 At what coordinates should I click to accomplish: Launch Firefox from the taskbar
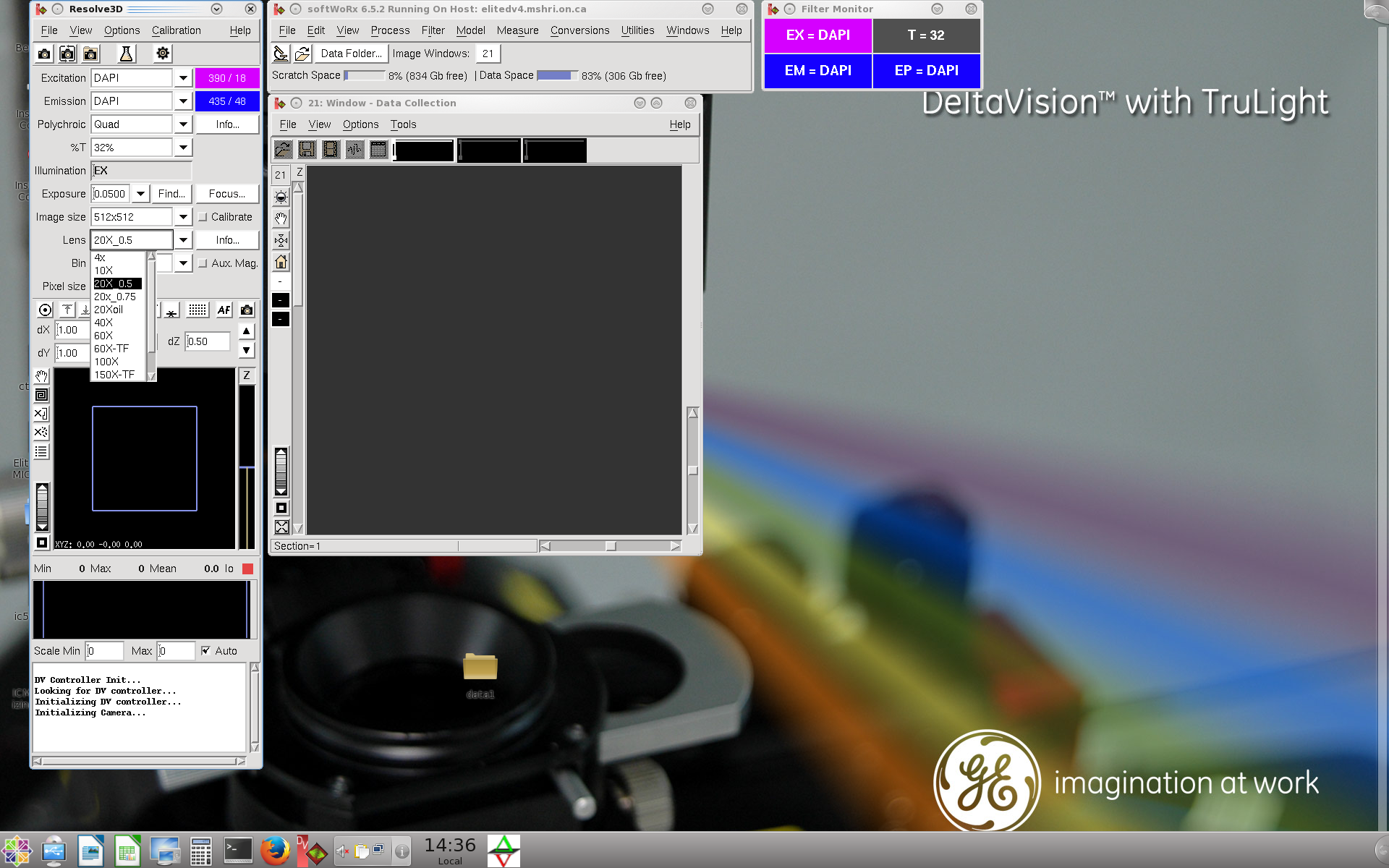click(275, 851)
